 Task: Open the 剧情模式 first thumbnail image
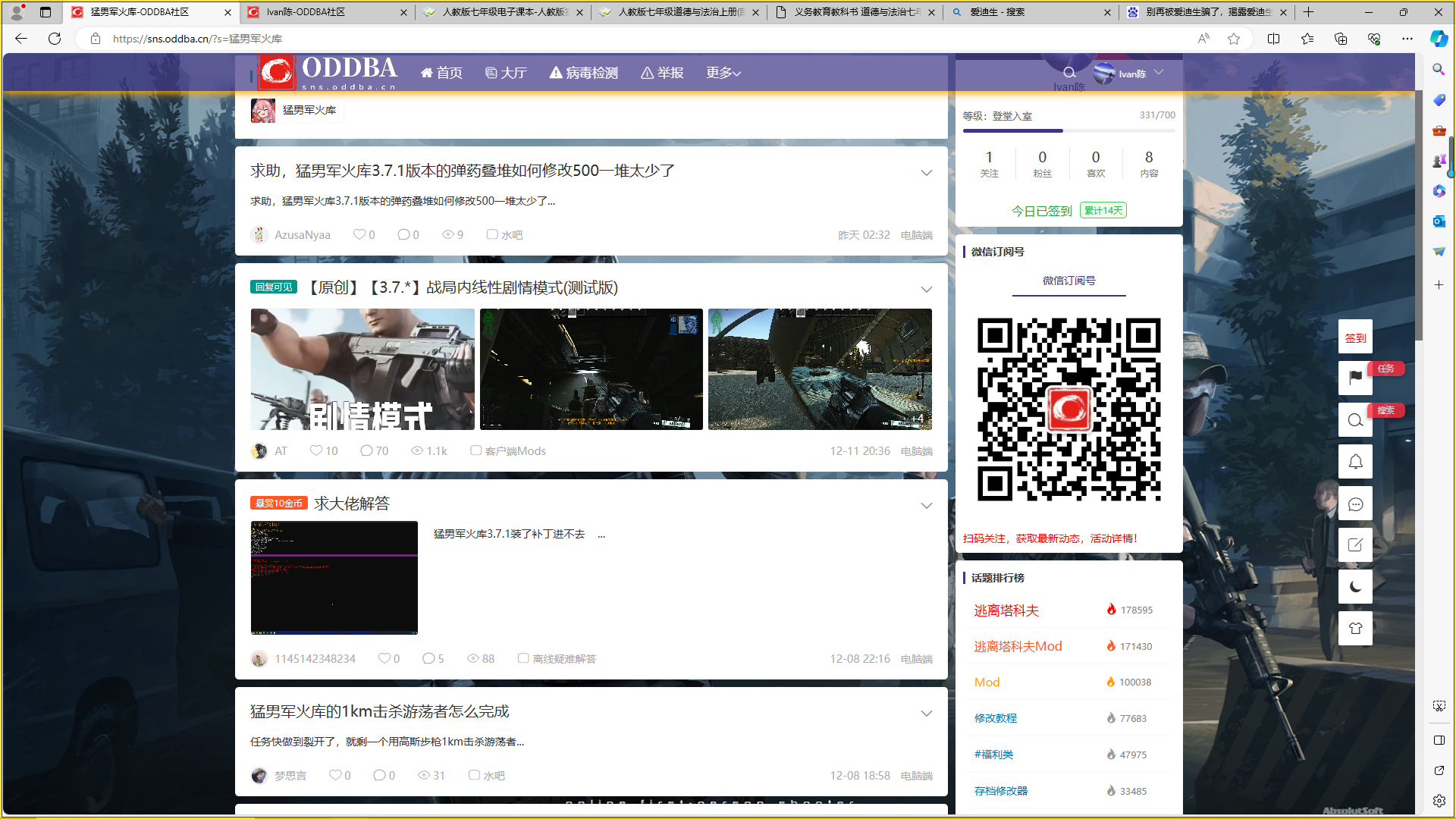[x=362, y=369]
